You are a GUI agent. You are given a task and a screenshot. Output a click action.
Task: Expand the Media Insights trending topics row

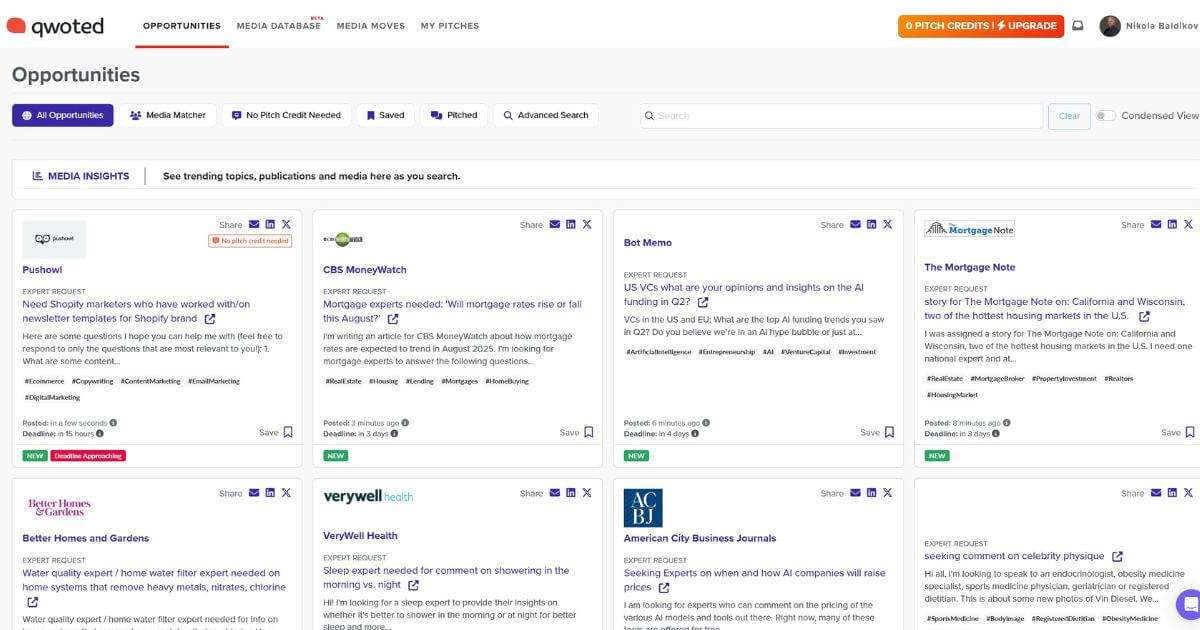307,175
